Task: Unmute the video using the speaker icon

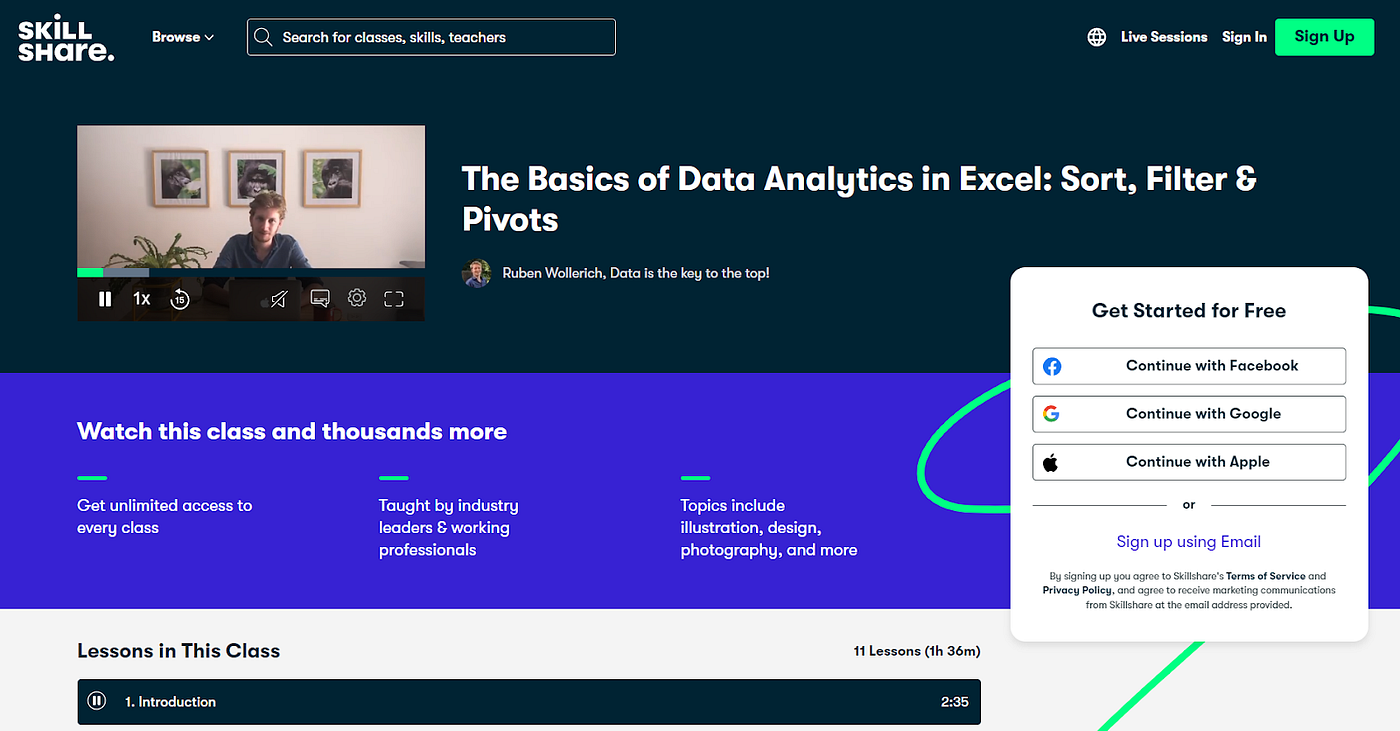Action: point(279,299)
